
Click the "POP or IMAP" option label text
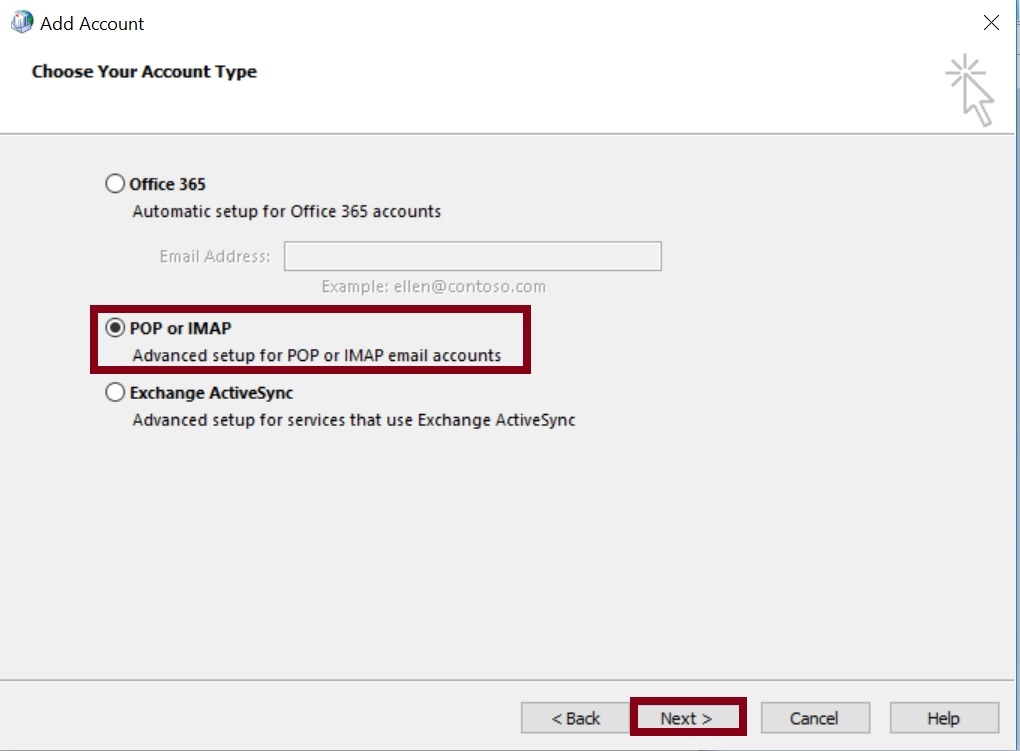[x=181, y=328]
